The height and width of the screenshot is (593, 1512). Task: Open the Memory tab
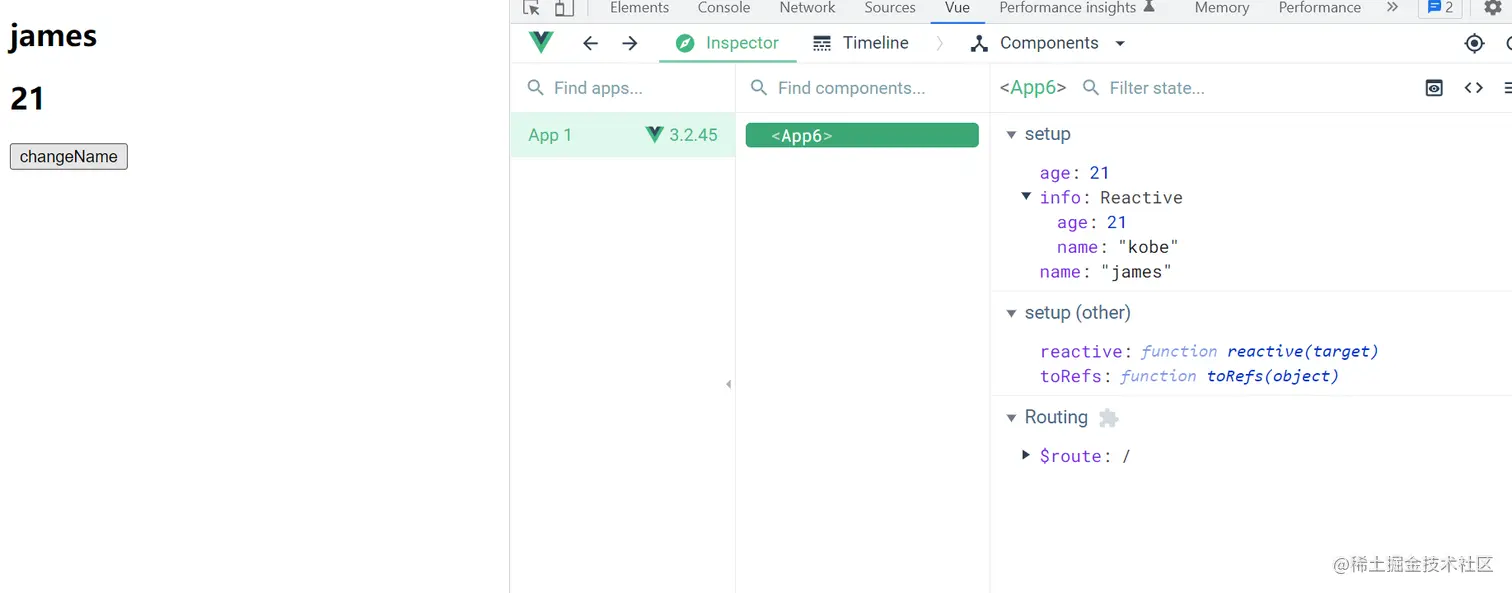click(1222, 8)
